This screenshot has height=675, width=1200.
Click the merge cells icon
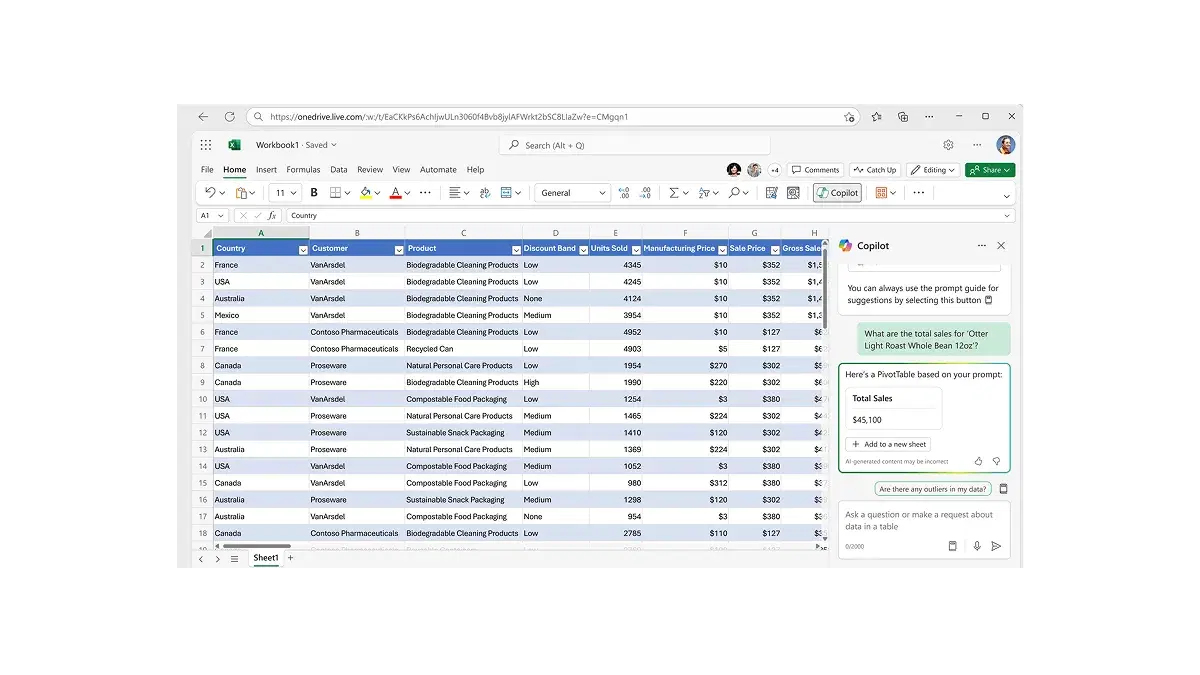[506, 193]
